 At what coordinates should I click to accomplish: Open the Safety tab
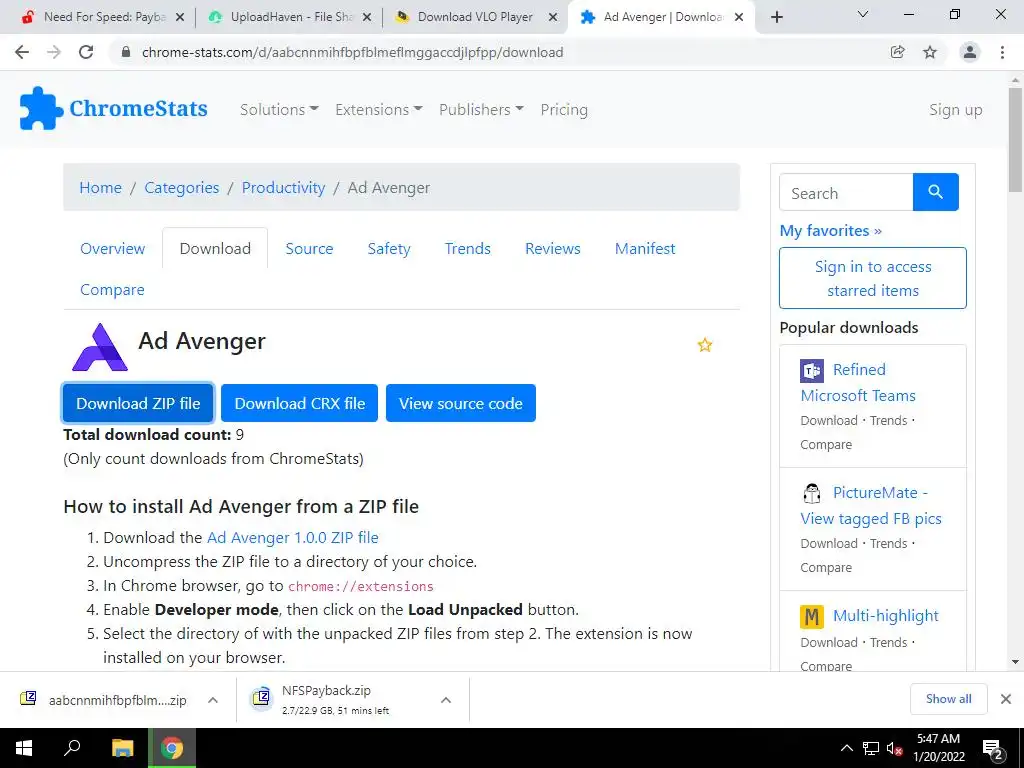click(x=389, y=249)
